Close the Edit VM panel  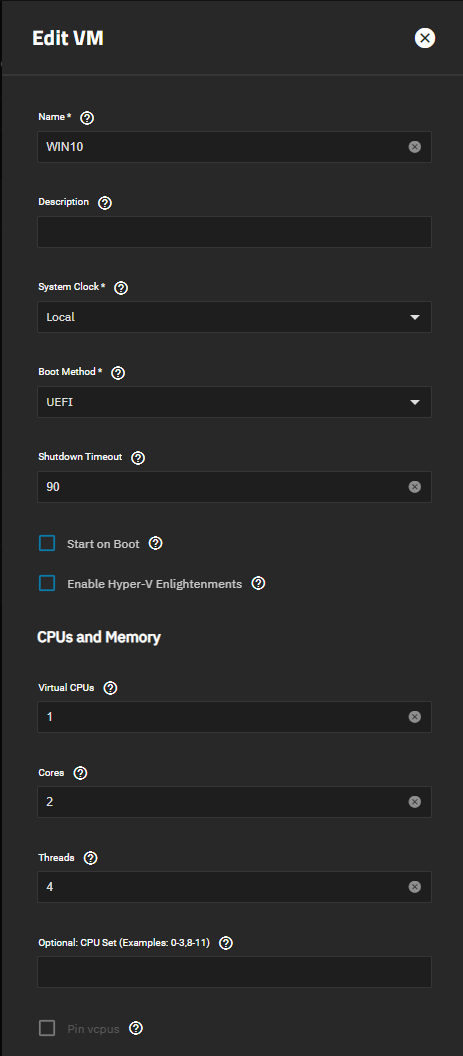pyautogui.click(x=425, y=38)
